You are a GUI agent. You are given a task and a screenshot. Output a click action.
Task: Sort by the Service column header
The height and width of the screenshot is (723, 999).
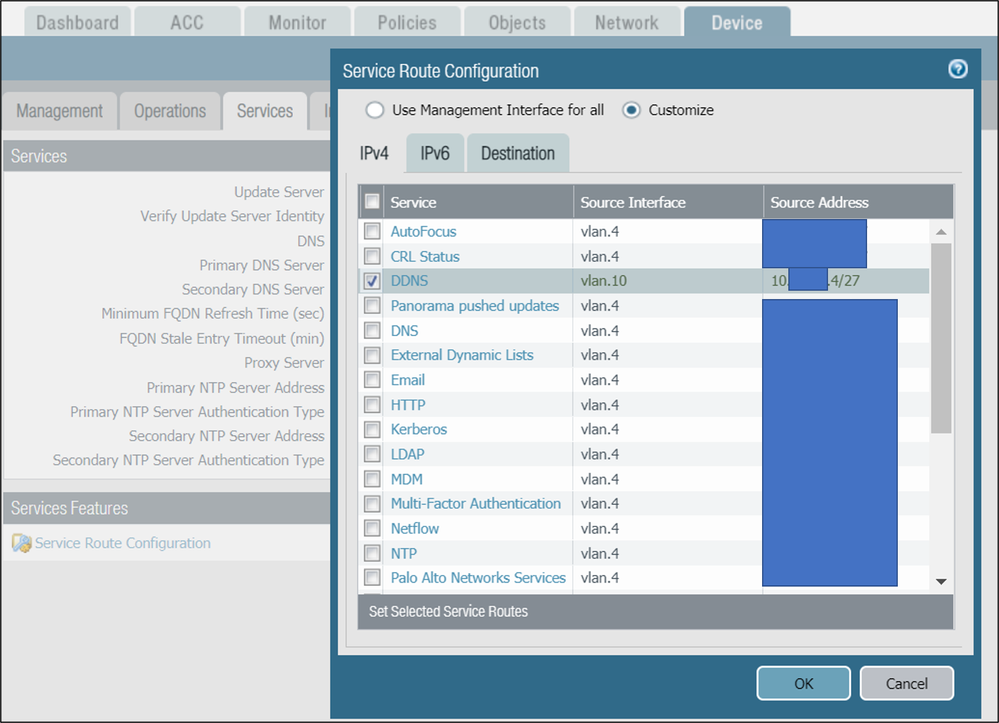[478, 202]
